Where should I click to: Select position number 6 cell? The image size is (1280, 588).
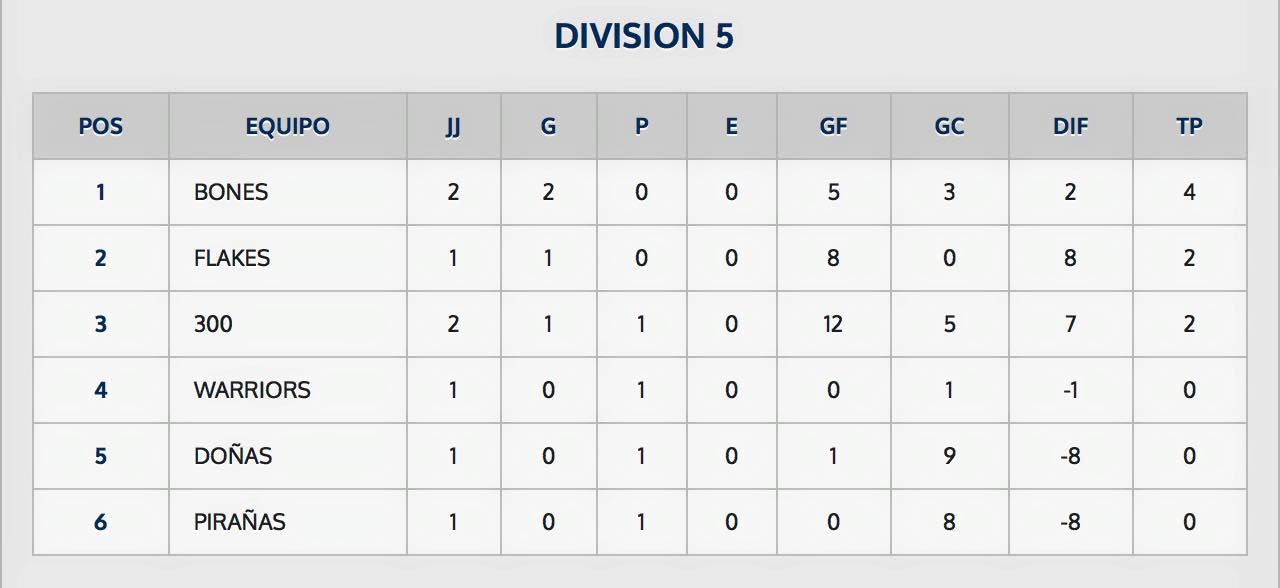(101, 522)
